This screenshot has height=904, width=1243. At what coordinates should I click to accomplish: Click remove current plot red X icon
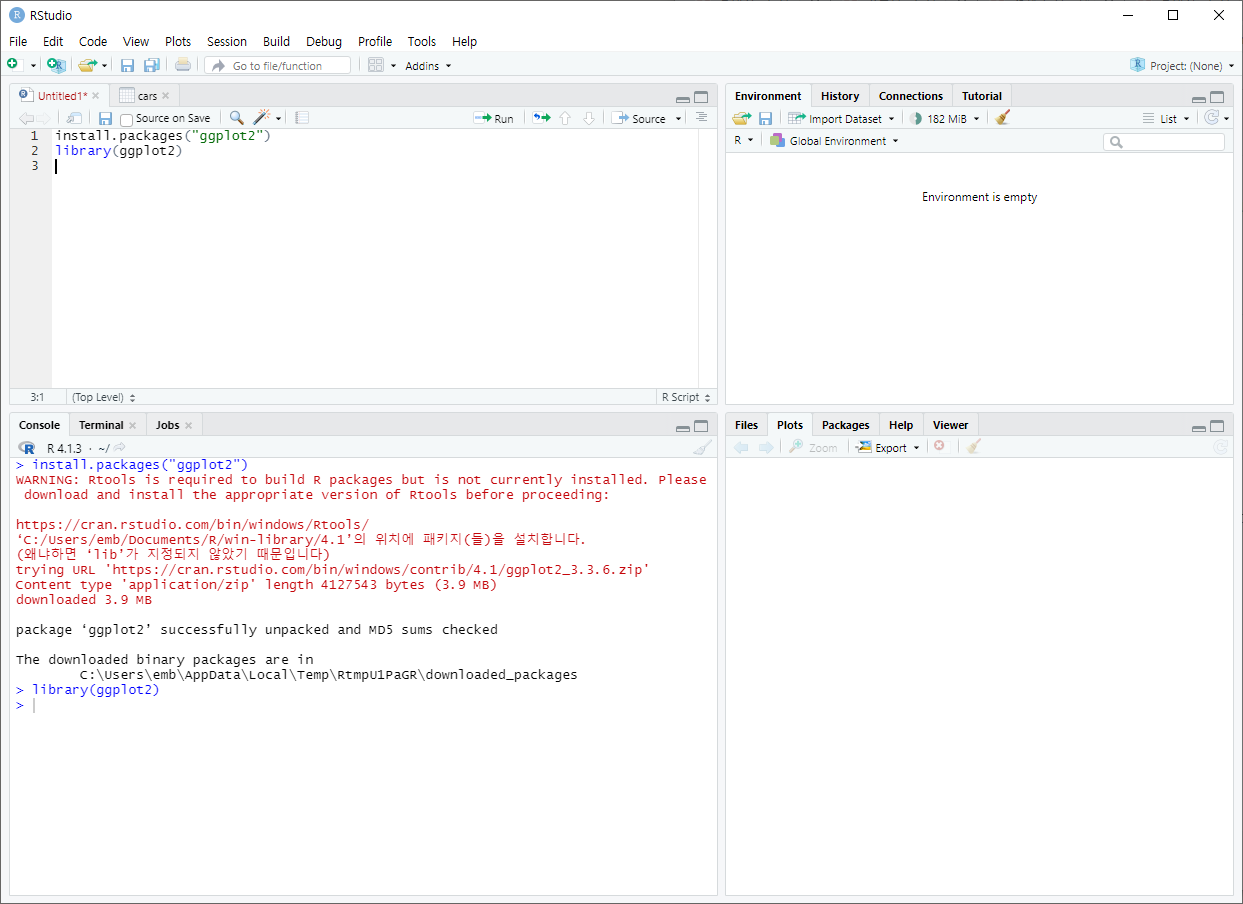coord(939,446)
